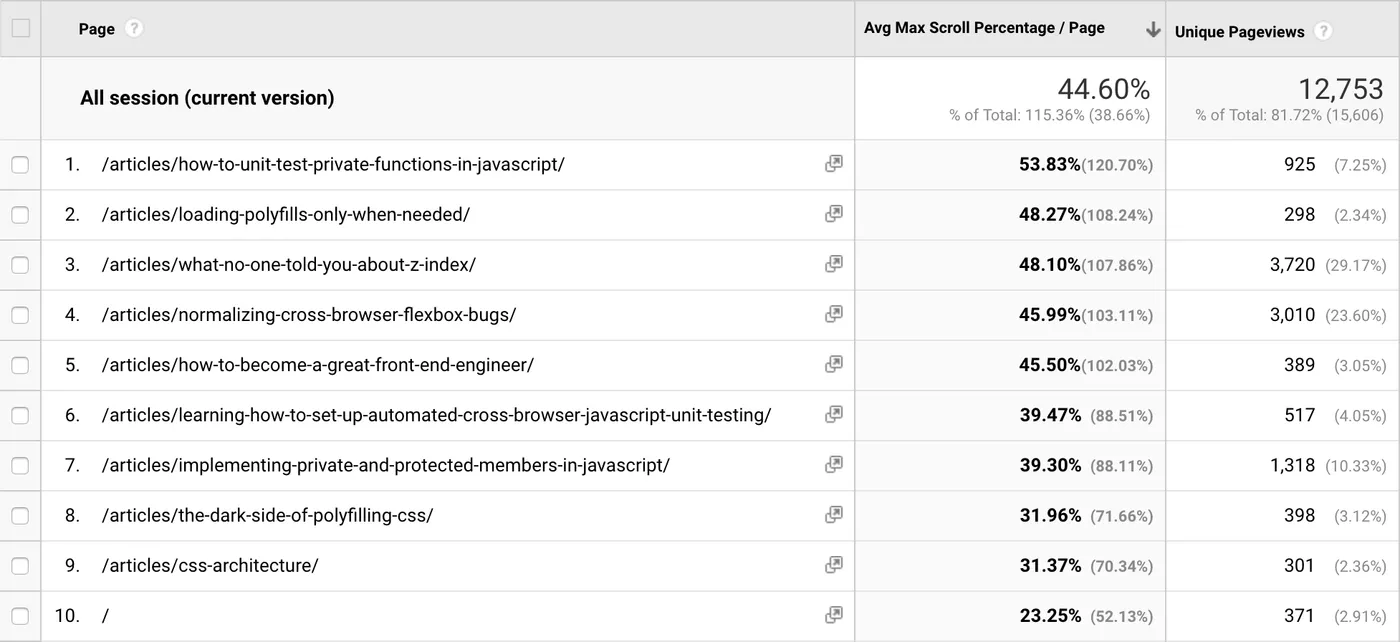Image resolution: width=1400 pixels, height=642 pixels.
Task: Open homepage '/' row external link icon
Action: point(833,615)
